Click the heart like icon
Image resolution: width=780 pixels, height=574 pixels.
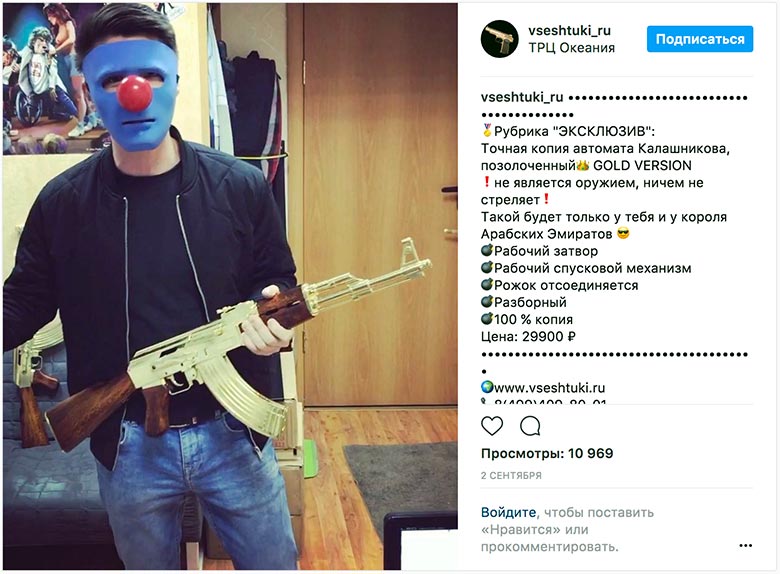pos(491,426)
